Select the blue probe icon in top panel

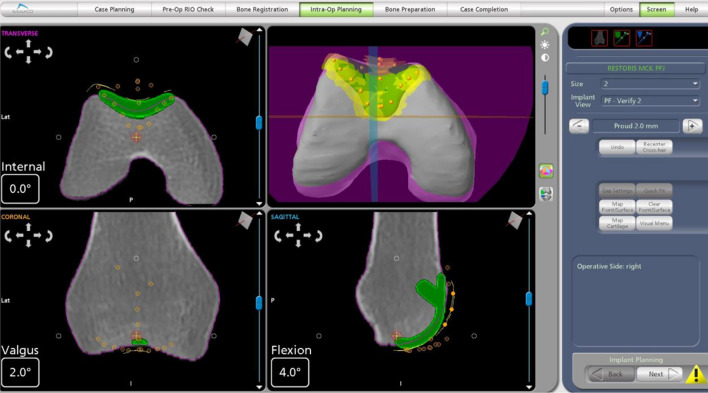tap(644, 38)
